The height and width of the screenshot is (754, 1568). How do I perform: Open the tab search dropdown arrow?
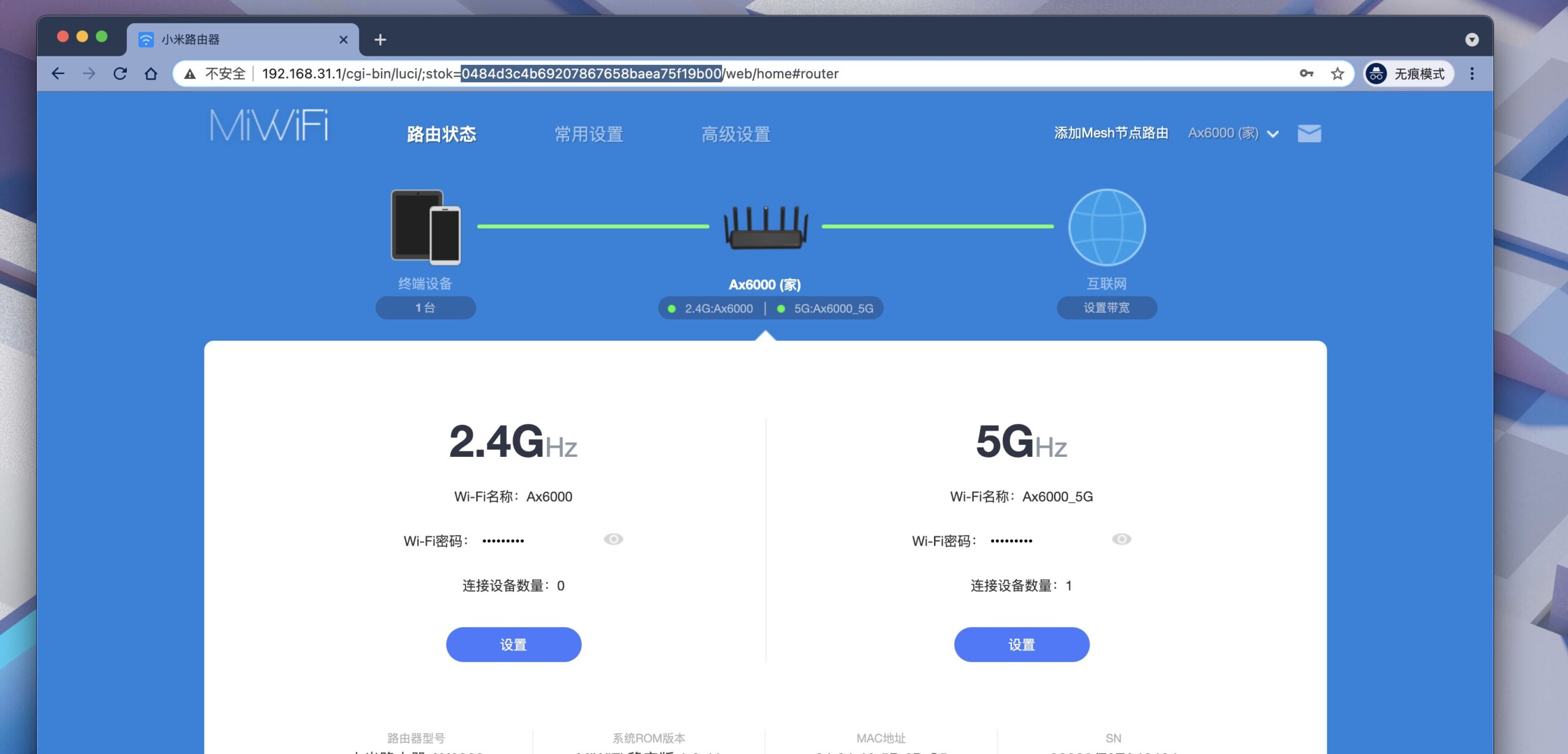pyautogui.click(x=1471, y=40)
